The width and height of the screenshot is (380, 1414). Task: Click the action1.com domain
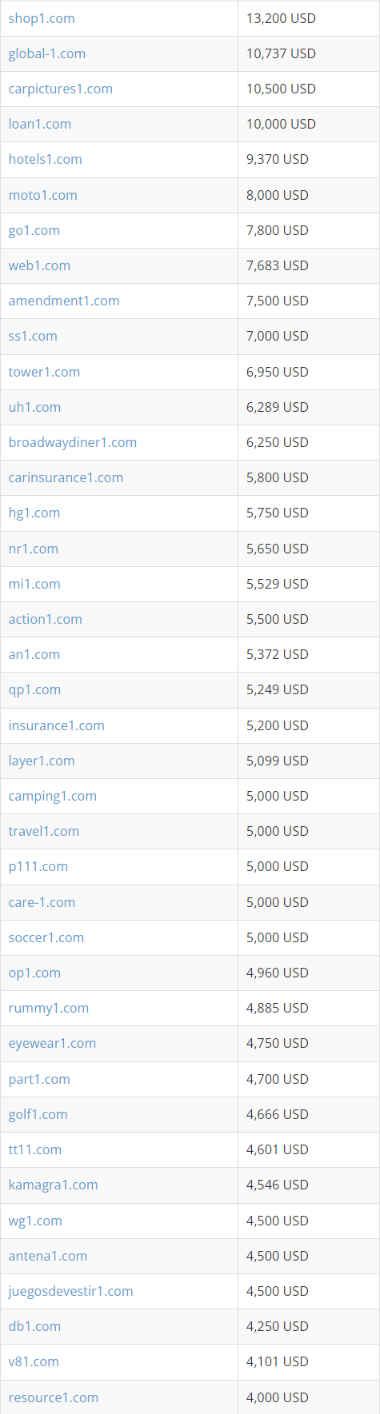pos(45,619)
